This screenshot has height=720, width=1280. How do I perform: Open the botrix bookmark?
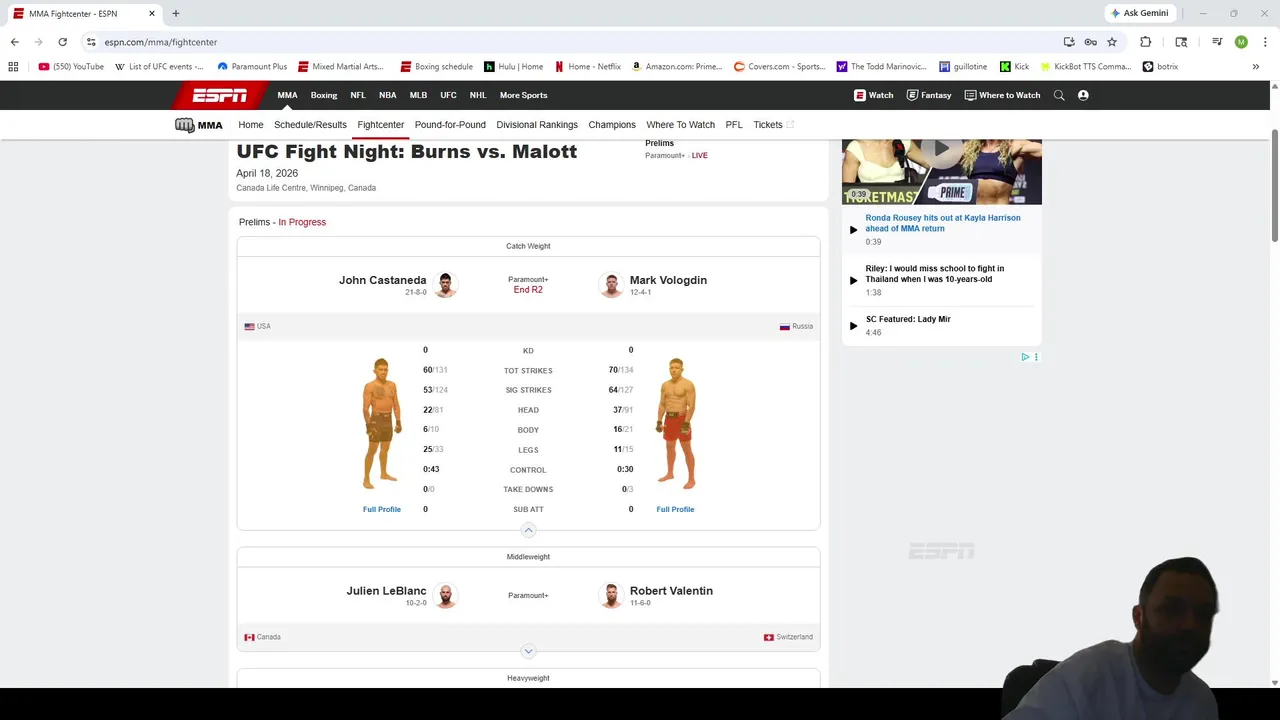coord(1160,67)
